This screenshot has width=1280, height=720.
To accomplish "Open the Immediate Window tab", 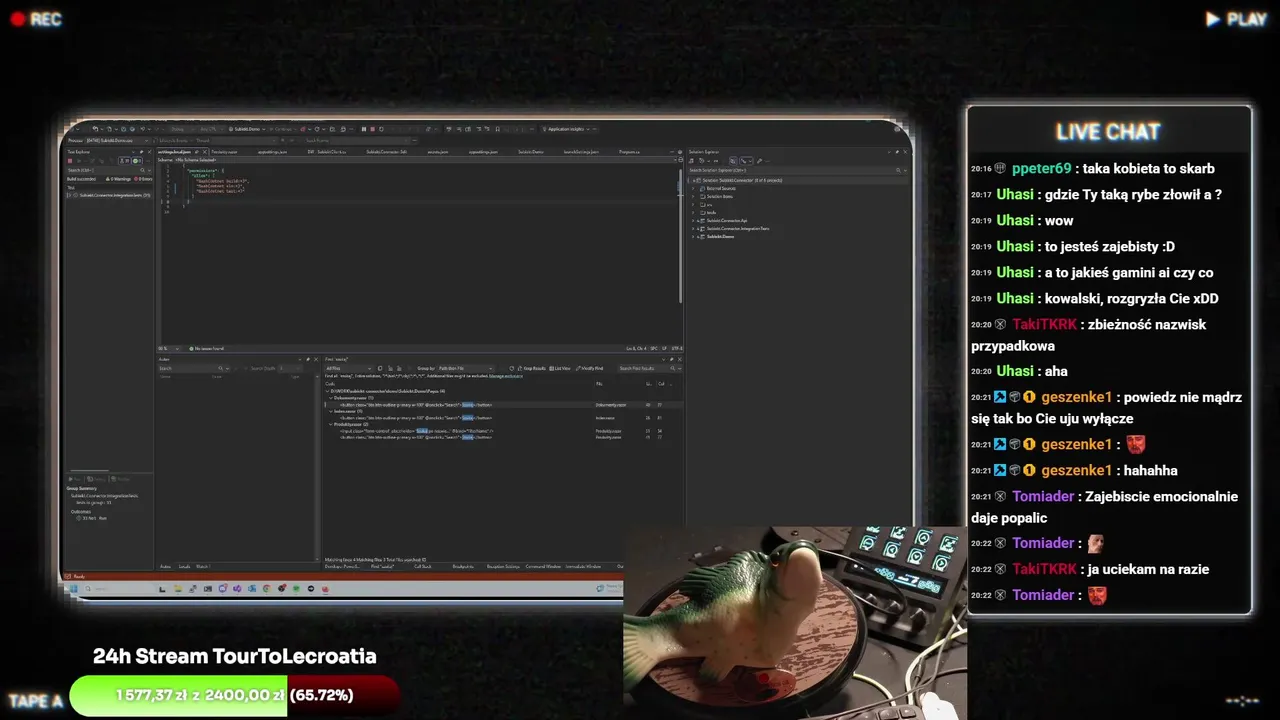I will (x=584, y=566).
